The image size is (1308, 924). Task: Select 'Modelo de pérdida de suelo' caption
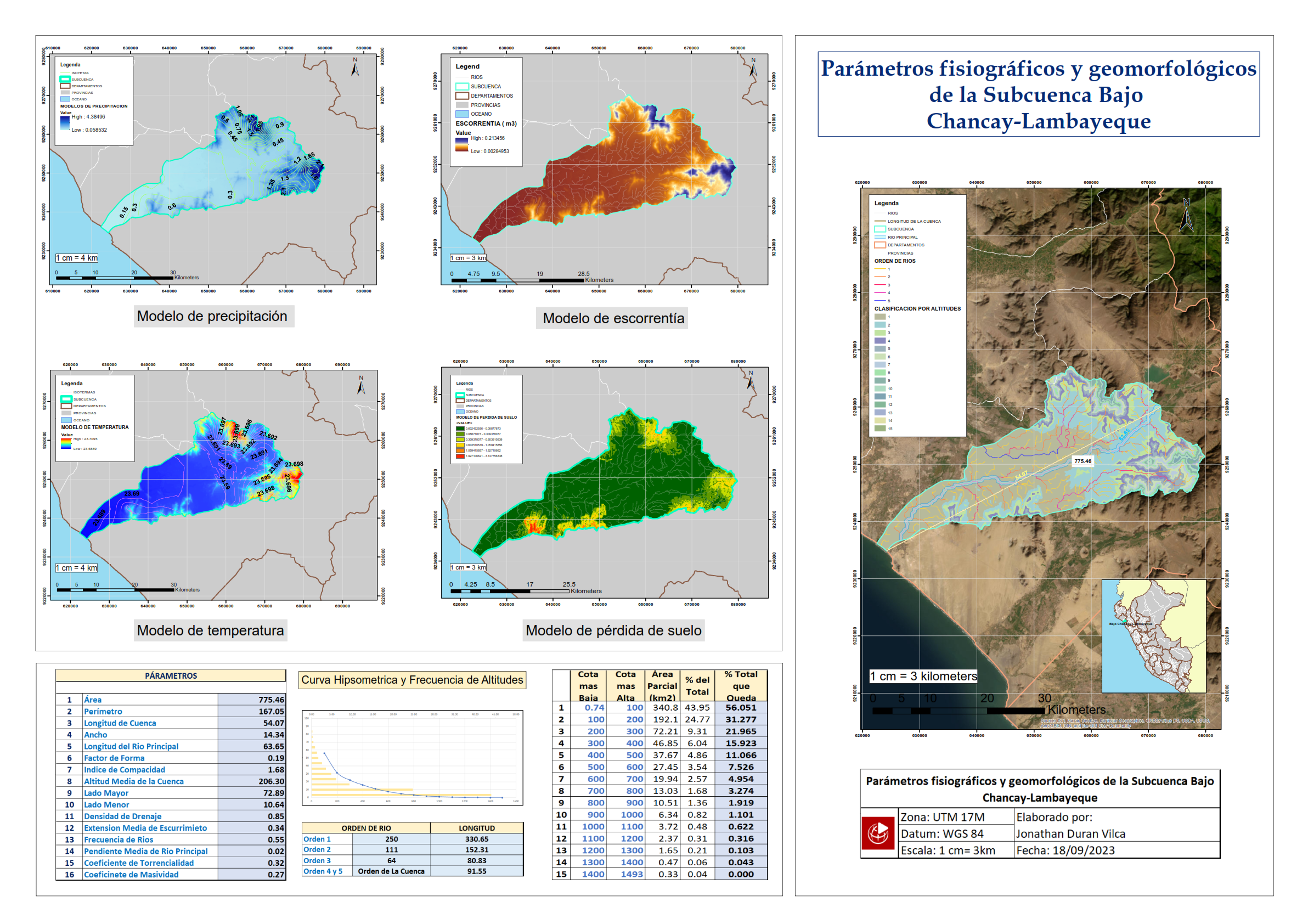613,630
